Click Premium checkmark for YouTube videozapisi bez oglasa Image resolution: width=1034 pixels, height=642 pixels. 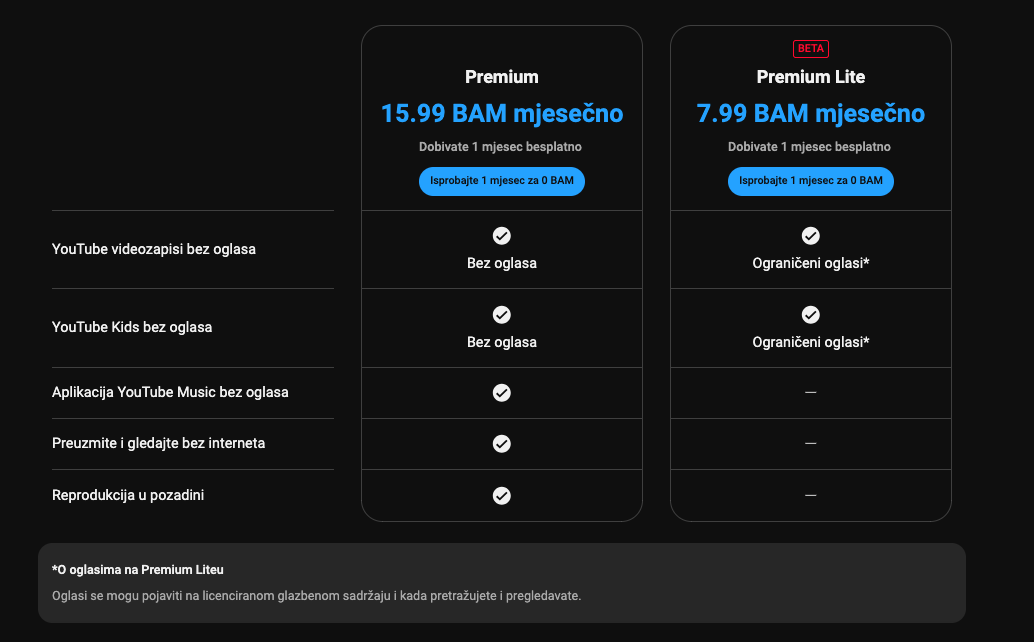pyautogui.click(x=502, y=235)
